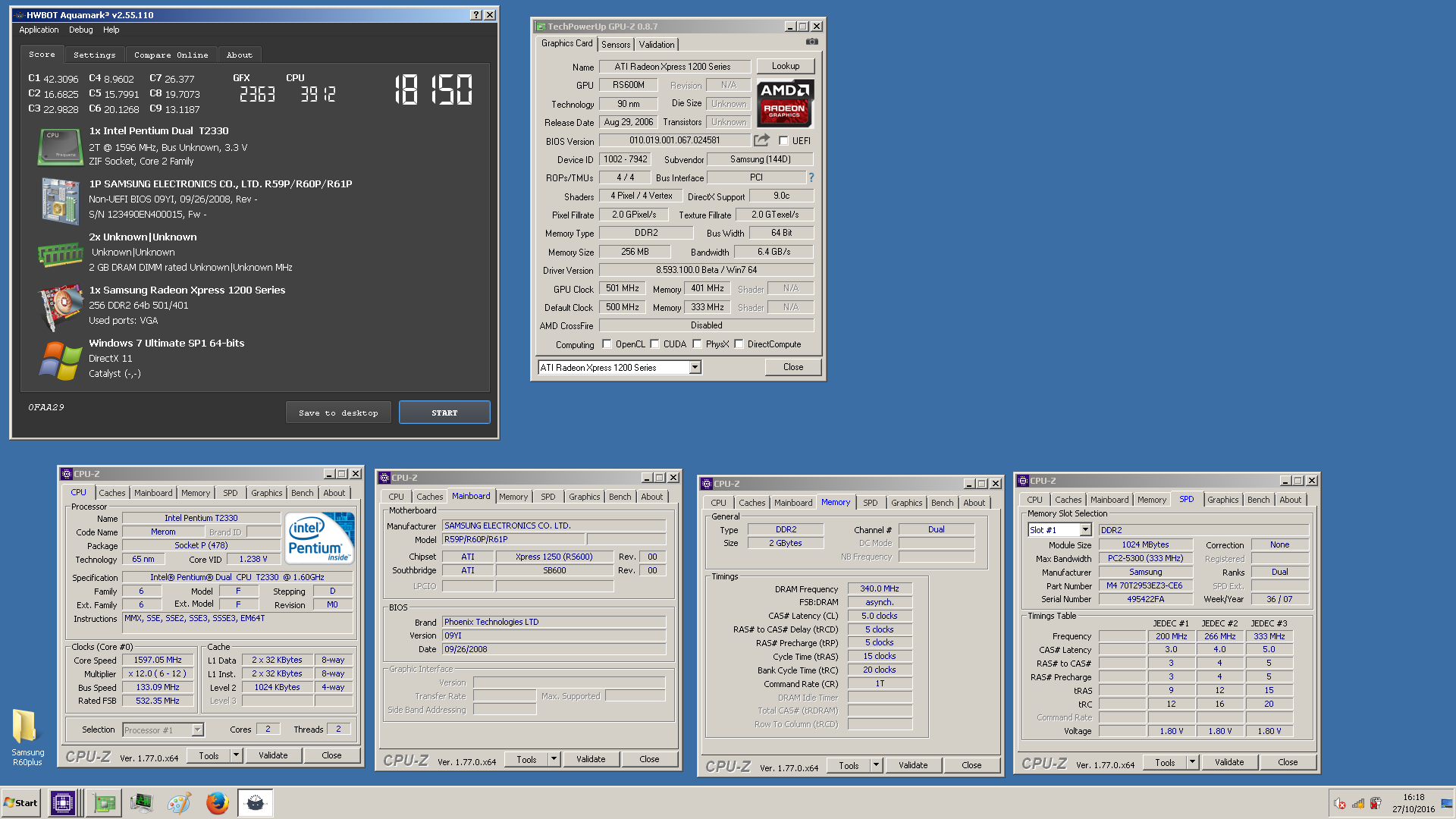Click the GPU-Z BIOS save/share icon
This screenshot has width=1456, height=819.
pyautogui.click(x=761, y=140)
